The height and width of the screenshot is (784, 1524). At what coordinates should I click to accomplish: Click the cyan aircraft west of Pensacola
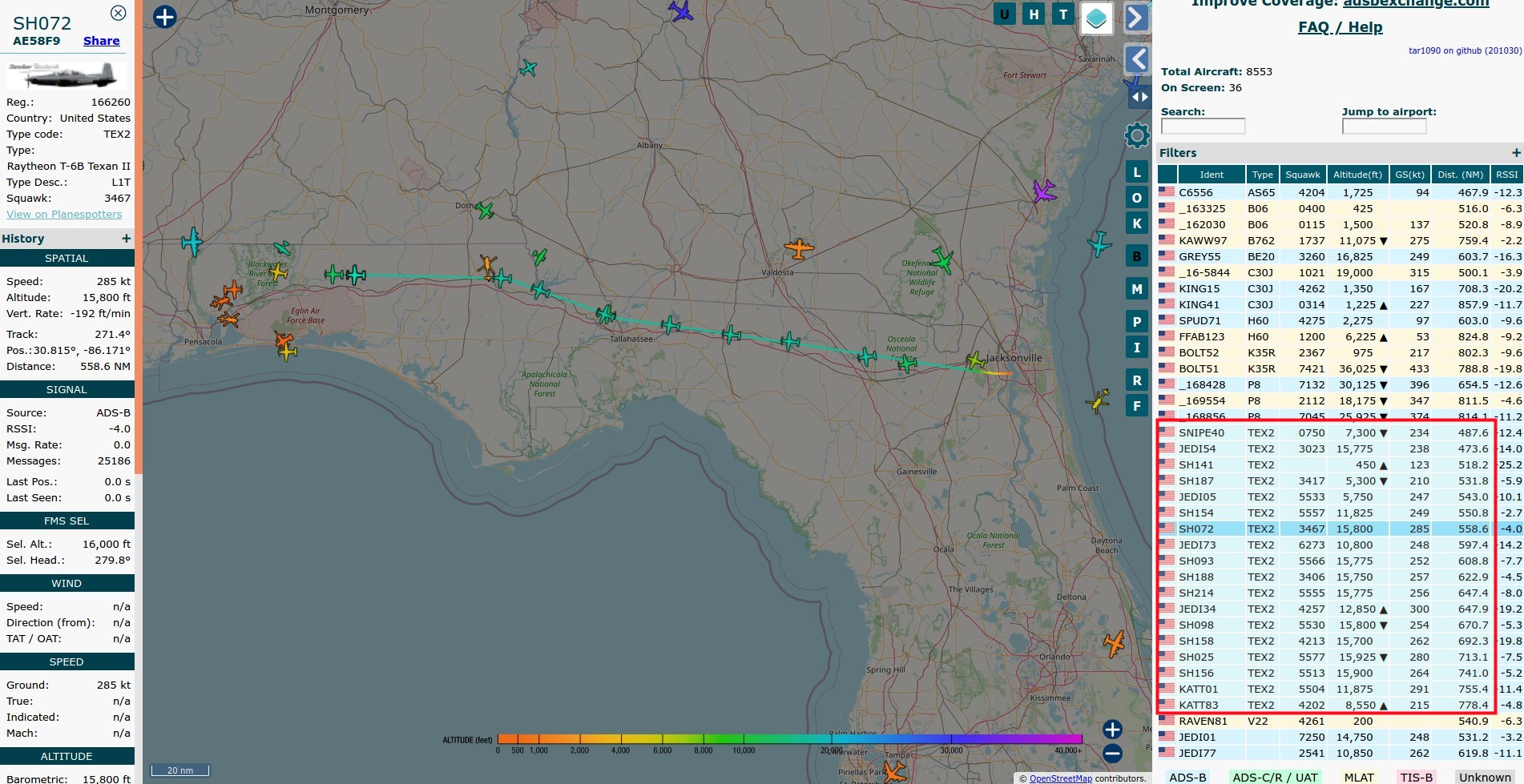192,241
